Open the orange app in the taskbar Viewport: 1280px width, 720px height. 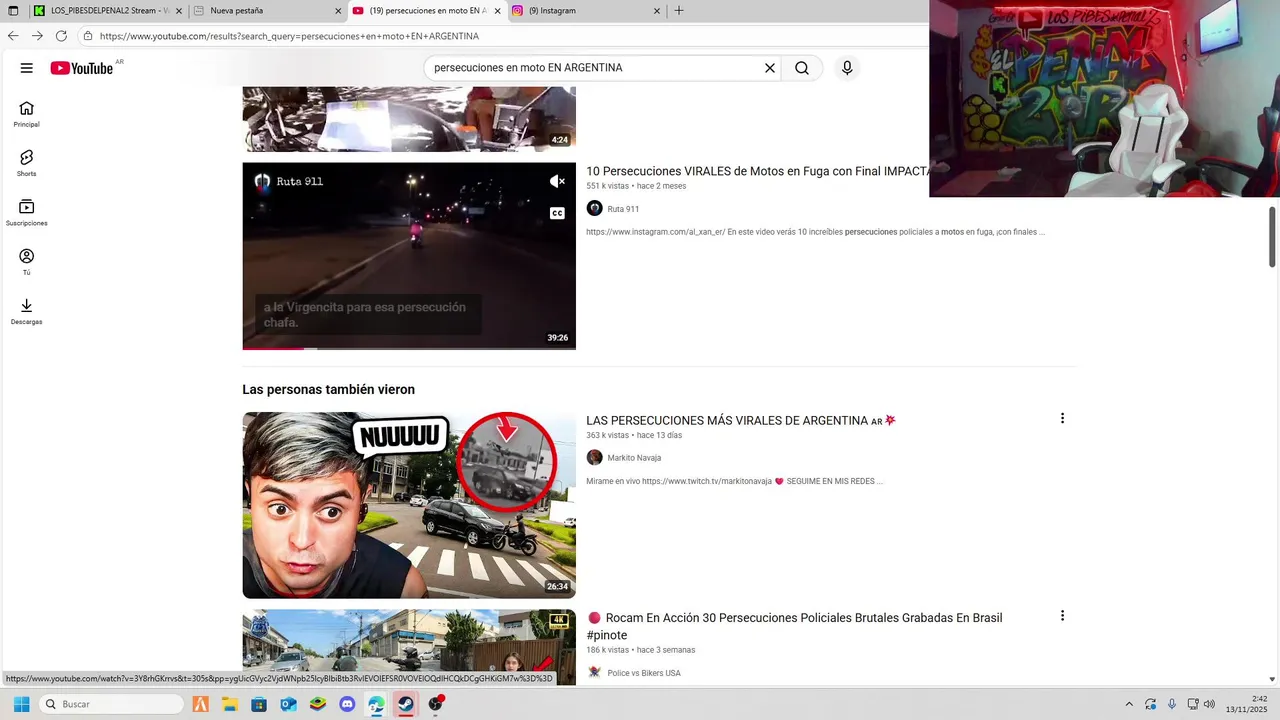coord(201,704)
